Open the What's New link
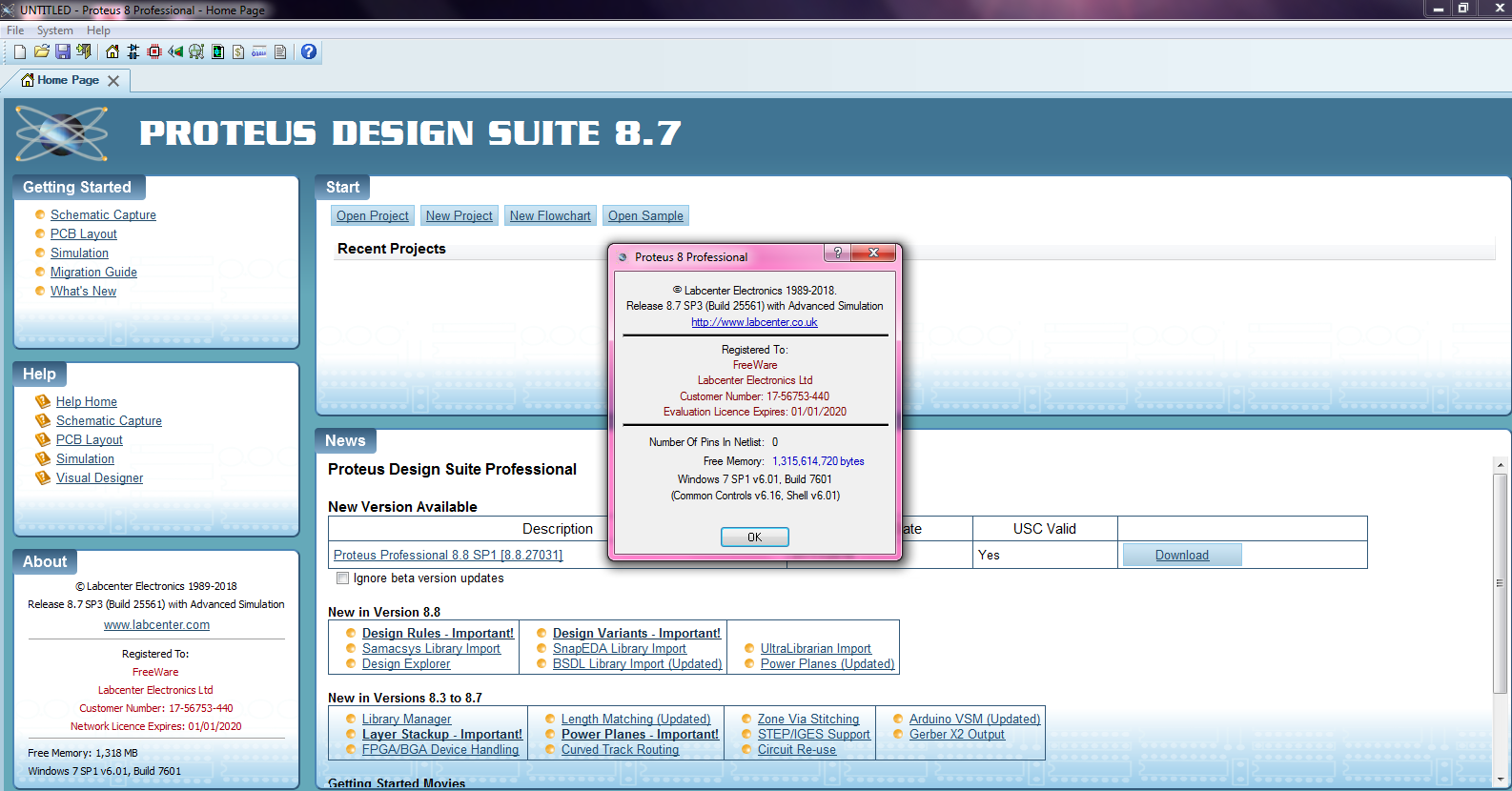The height and width of the screenshot is (791, 1512). point(83,291)
